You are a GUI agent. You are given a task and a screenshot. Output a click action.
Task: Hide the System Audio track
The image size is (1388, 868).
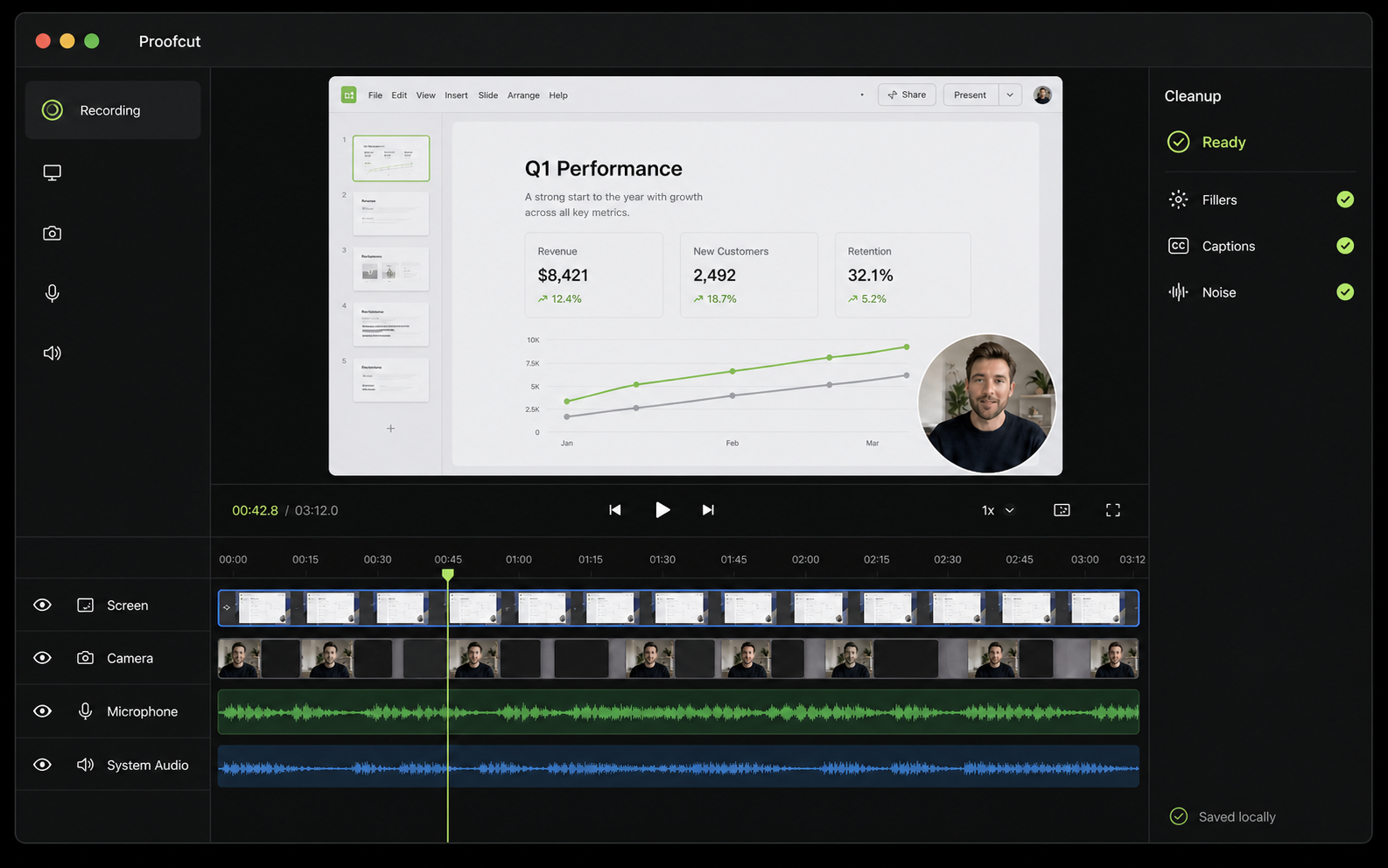pos(42,765)
